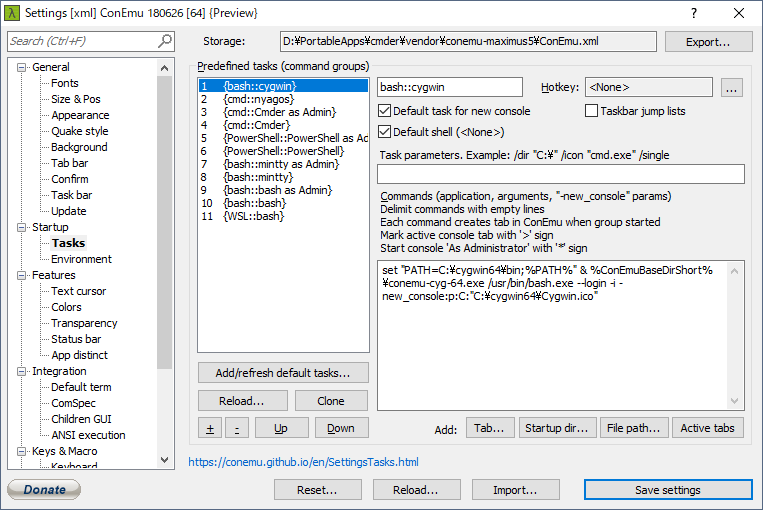The image size is (763, 510).
Task: Enable Taskbar jump lists checkbox
Action: [x=591, y=111]
